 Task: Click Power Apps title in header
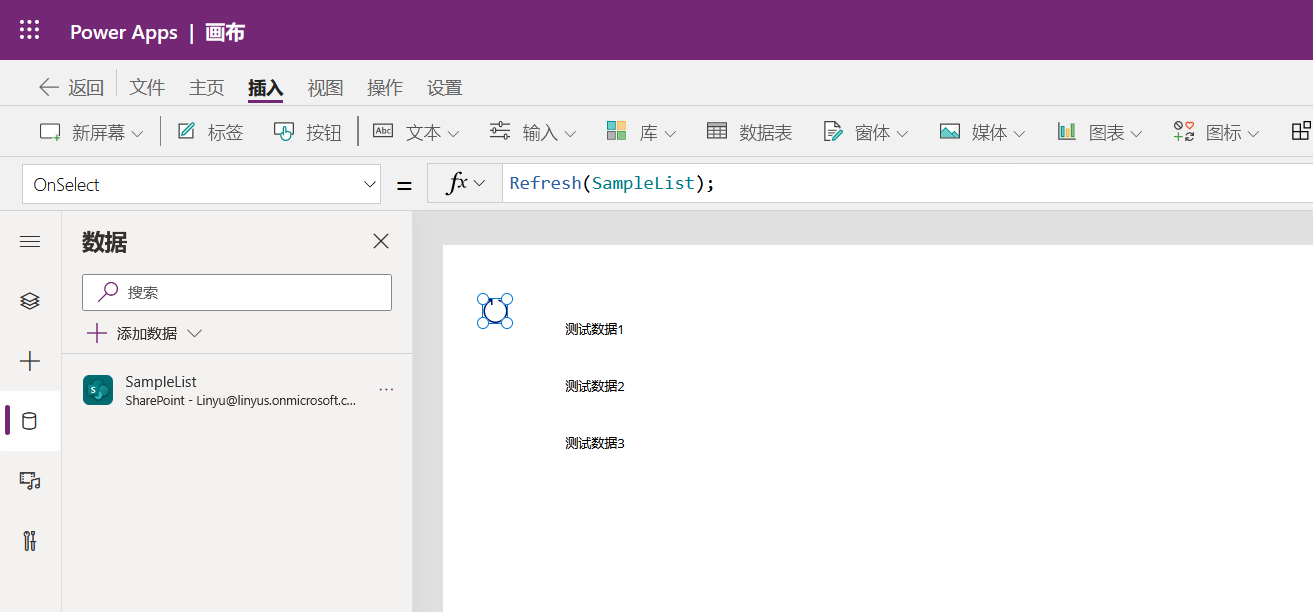[x=124, y=32]
